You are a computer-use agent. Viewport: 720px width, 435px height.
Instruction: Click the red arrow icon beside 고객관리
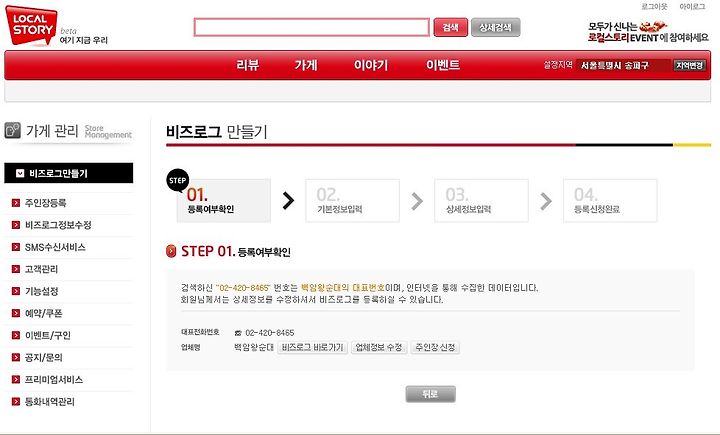coord(16,269)
